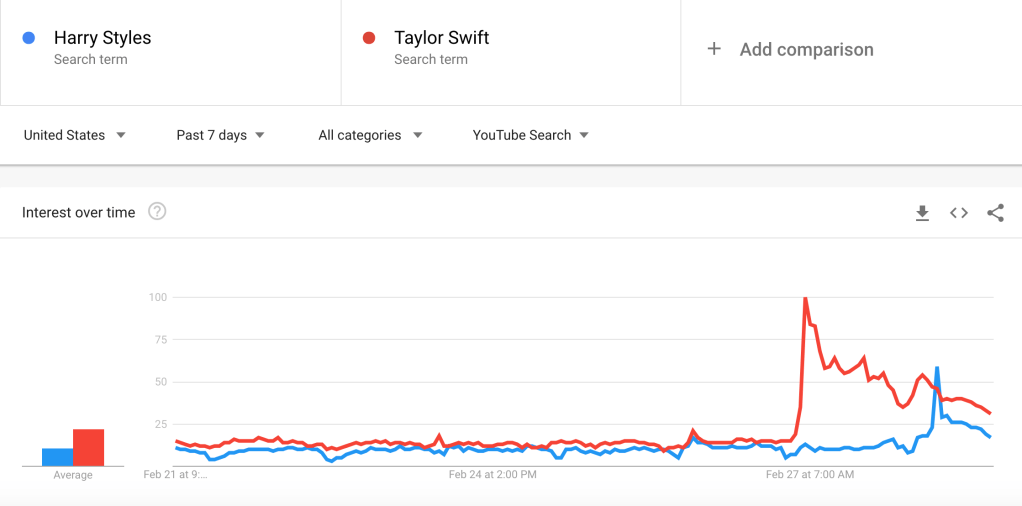Download the Interest over time data
Screen dimensions: 1022x506
[x=922, y=212]
